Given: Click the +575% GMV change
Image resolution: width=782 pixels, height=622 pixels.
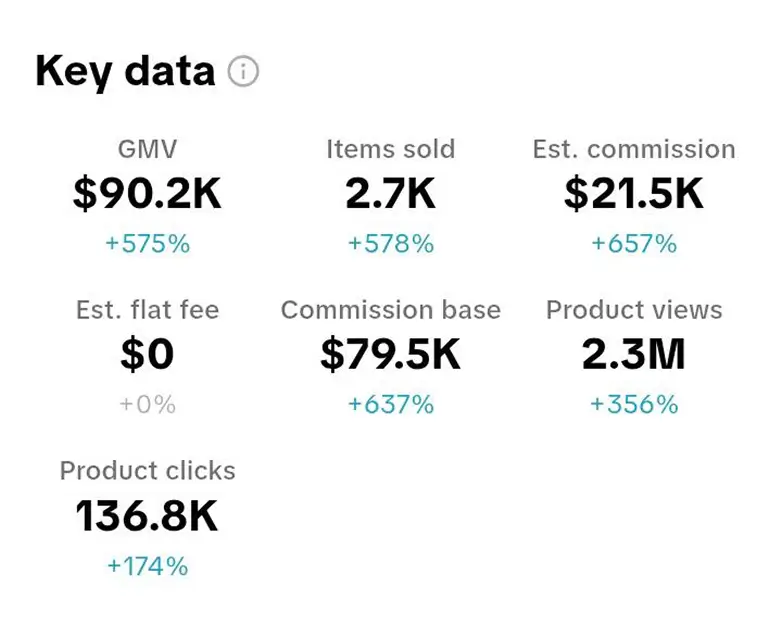Looking at the screenshot, I should (147, 243).
